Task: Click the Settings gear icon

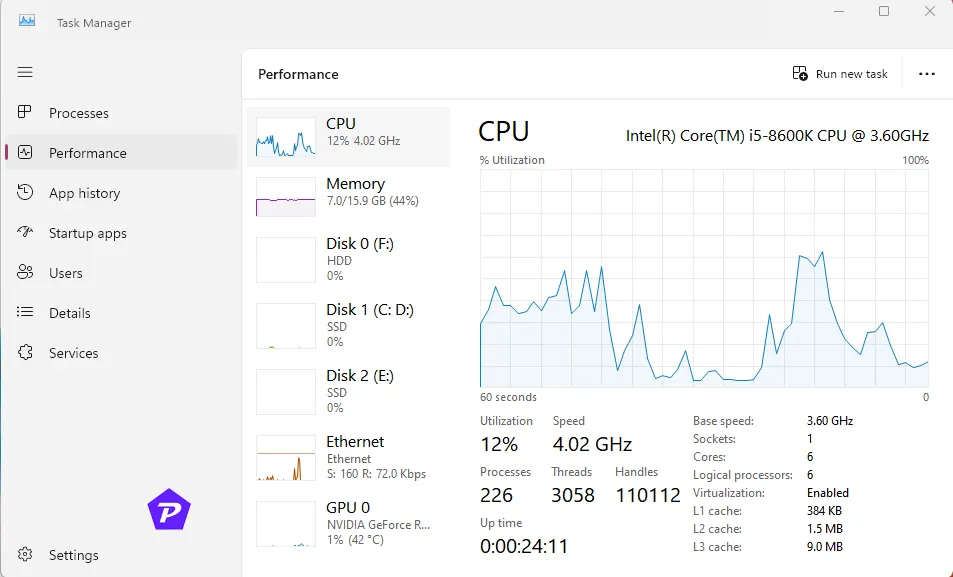Action: (x=26, y=555)
